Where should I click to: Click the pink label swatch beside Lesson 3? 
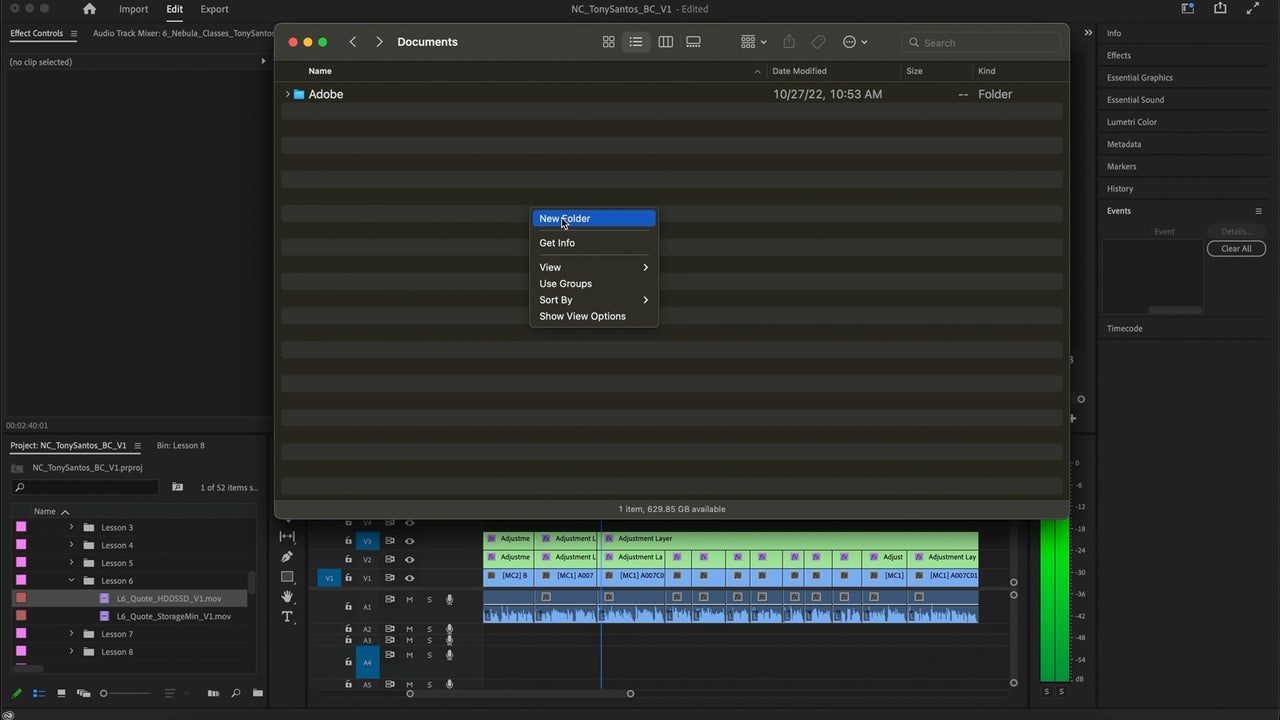(21, 527)
